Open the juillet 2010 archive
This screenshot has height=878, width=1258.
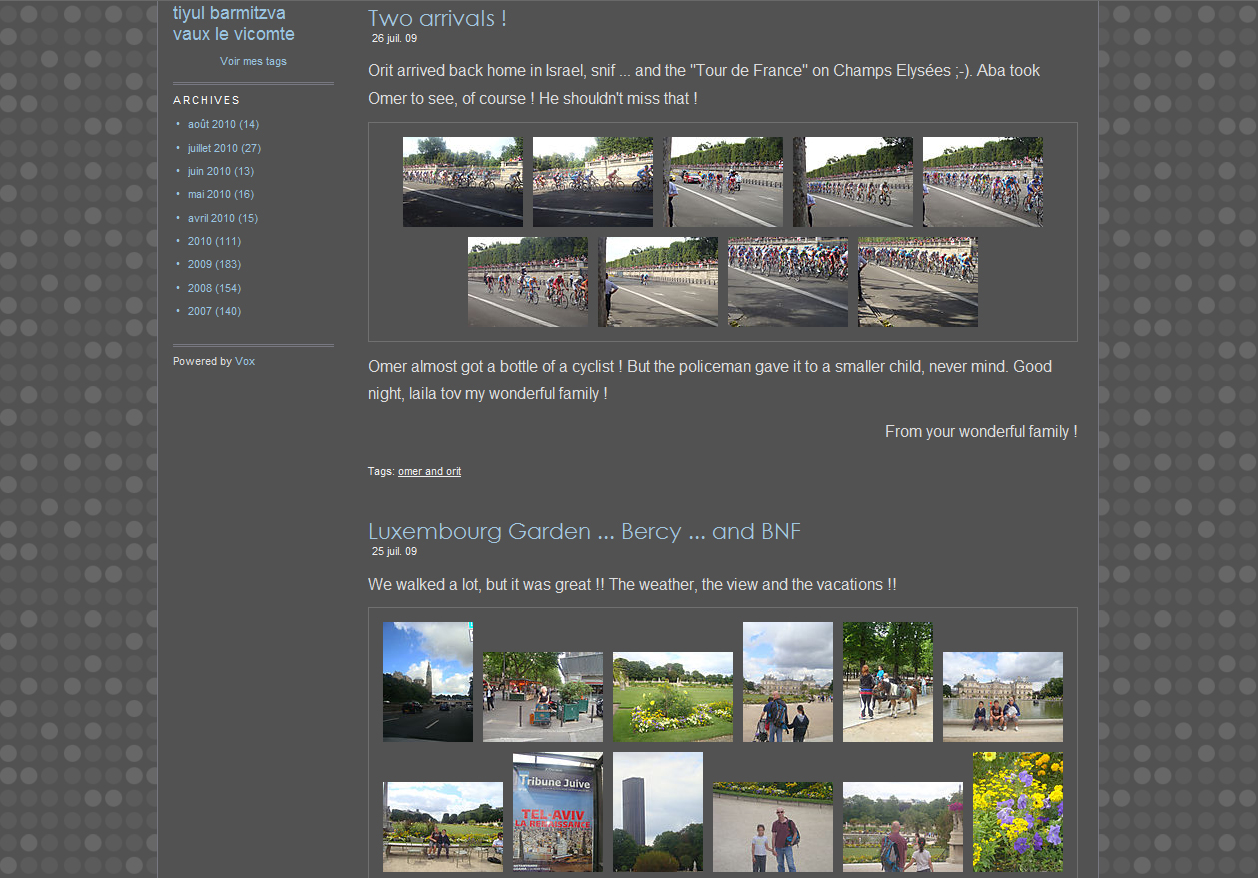(213, 148)
